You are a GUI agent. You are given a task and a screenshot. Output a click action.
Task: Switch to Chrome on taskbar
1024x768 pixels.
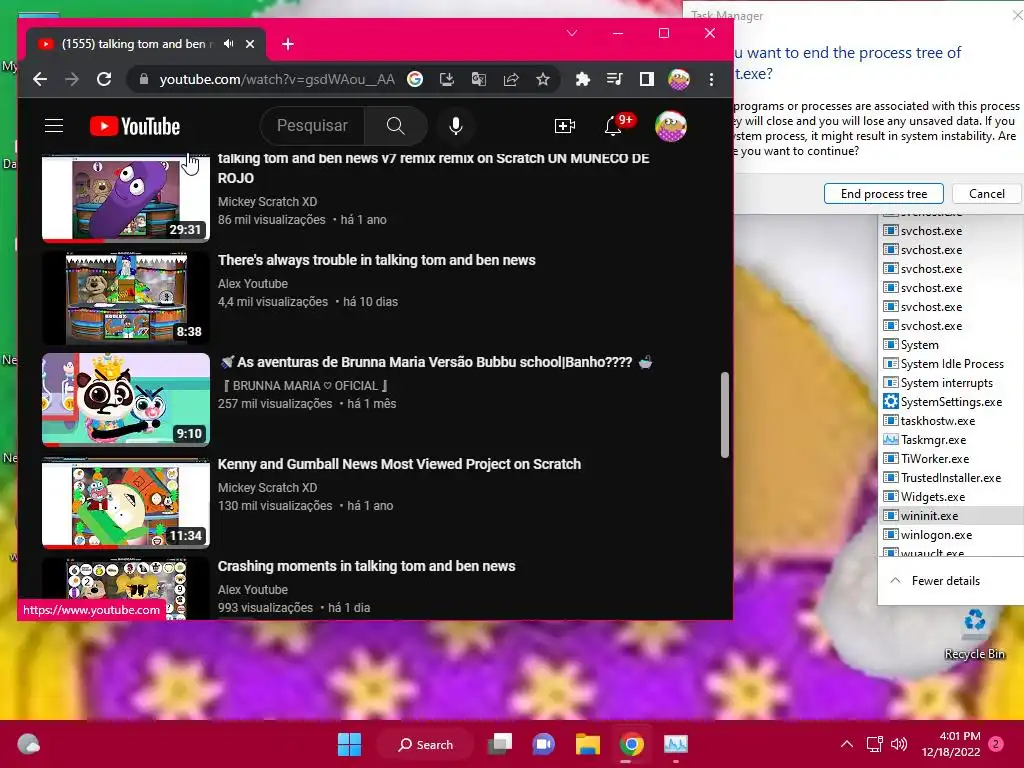632,744
